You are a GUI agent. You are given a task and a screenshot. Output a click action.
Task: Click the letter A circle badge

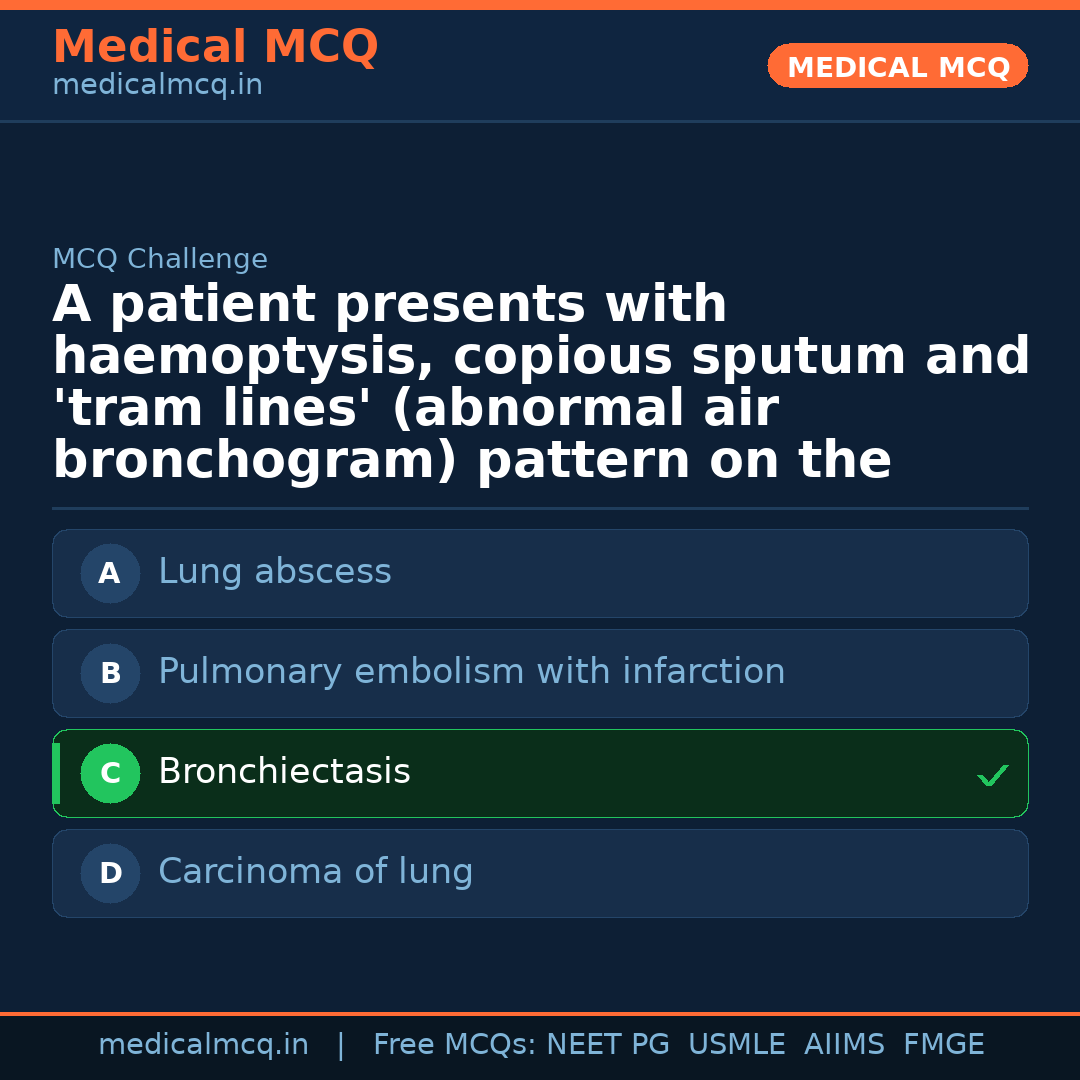coord(110,573)
